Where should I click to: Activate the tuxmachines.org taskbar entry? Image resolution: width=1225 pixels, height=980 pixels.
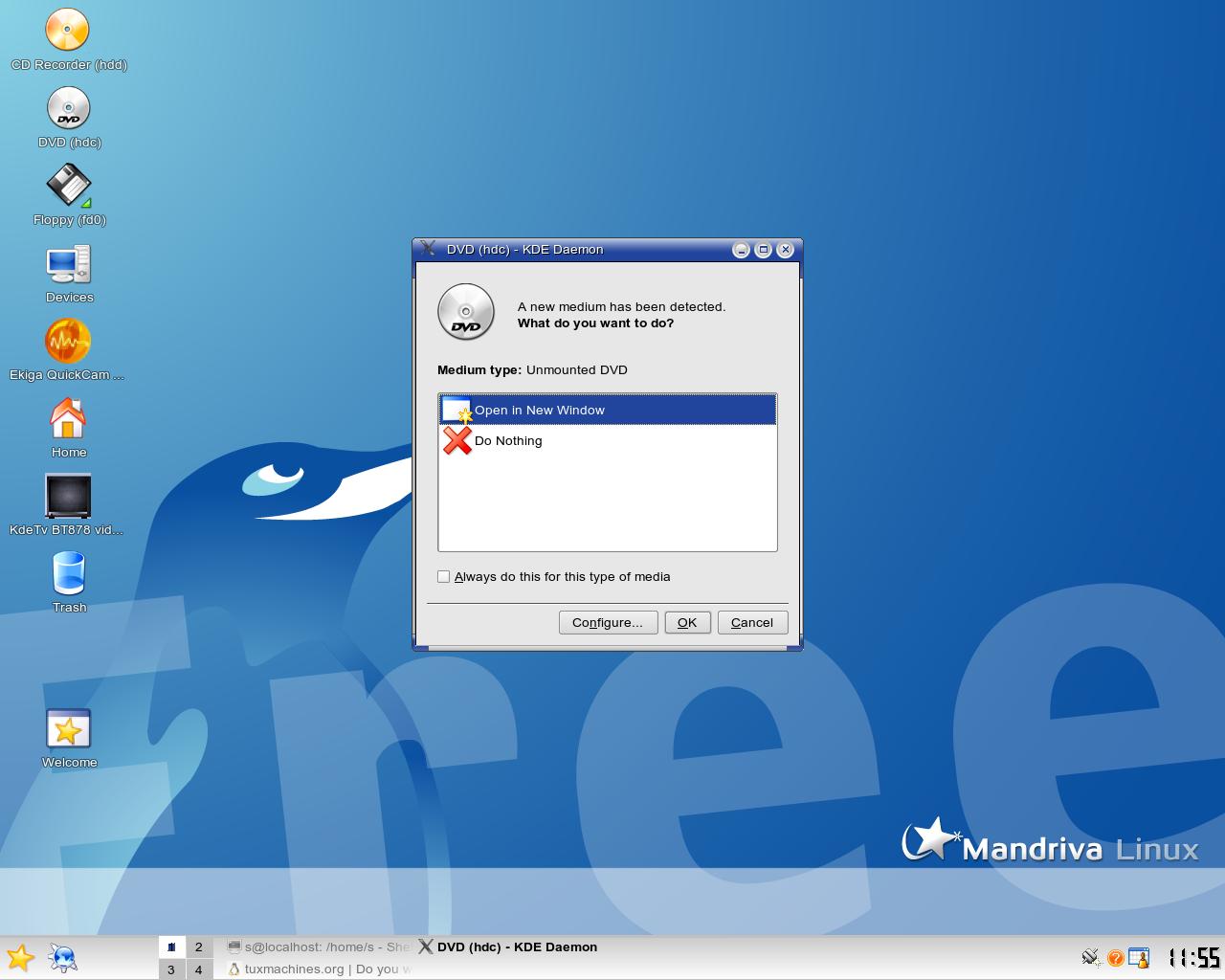(319, 969)
